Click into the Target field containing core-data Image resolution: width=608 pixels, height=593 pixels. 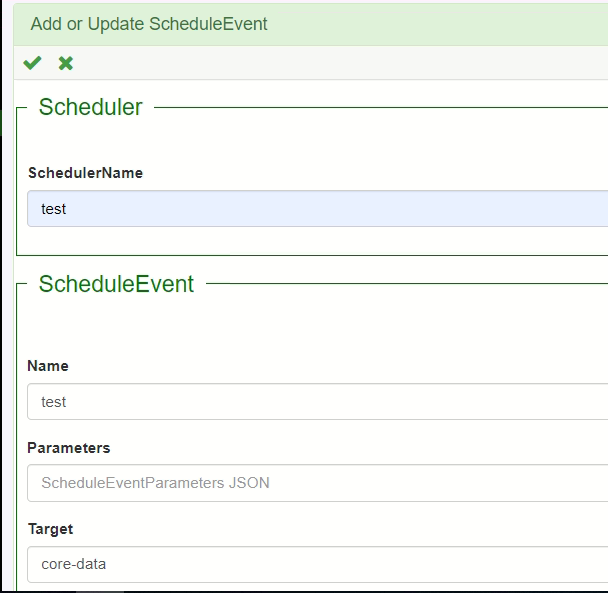(x=318, y=564)
